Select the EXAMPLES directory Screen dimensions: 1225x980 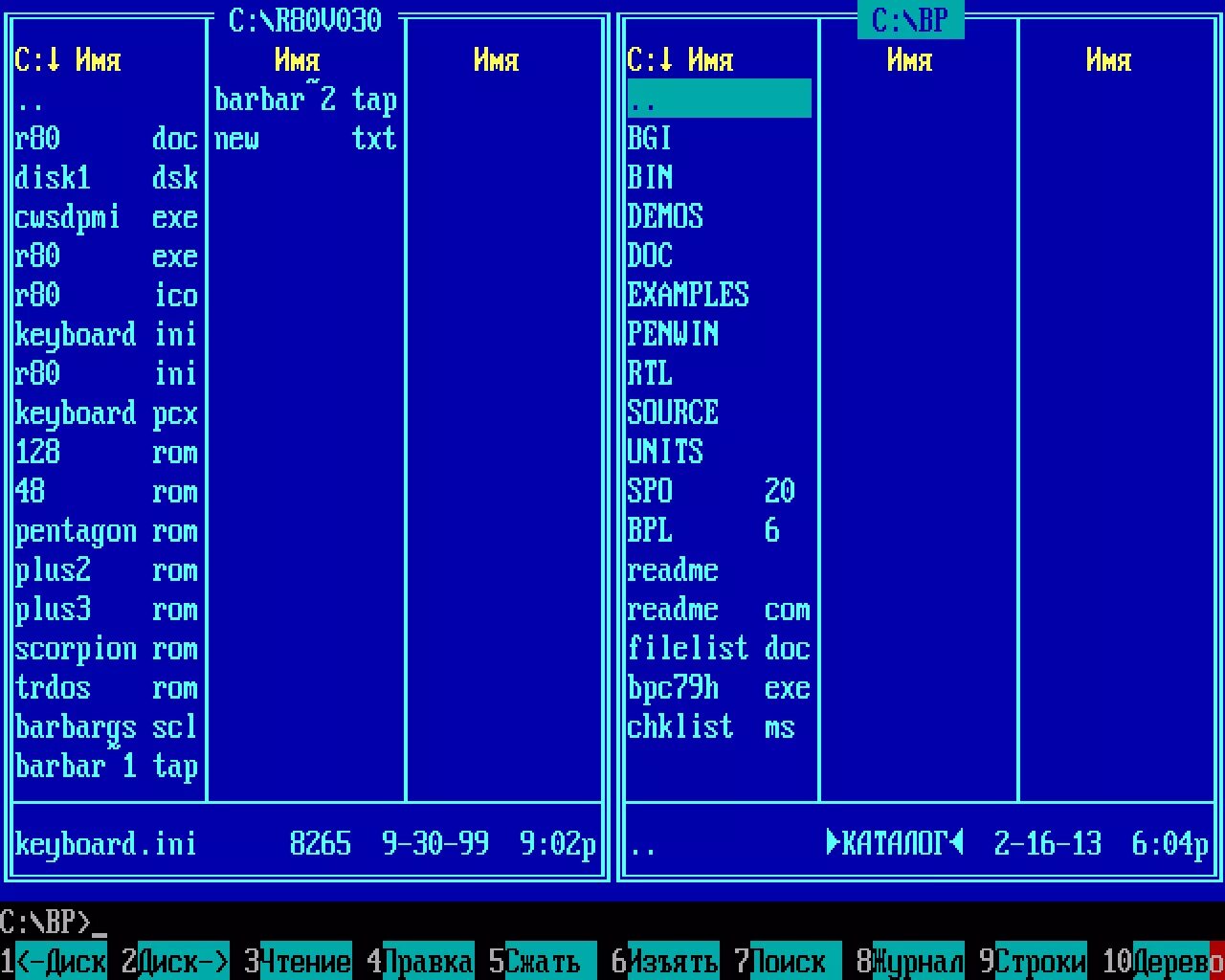coord(720,296)
